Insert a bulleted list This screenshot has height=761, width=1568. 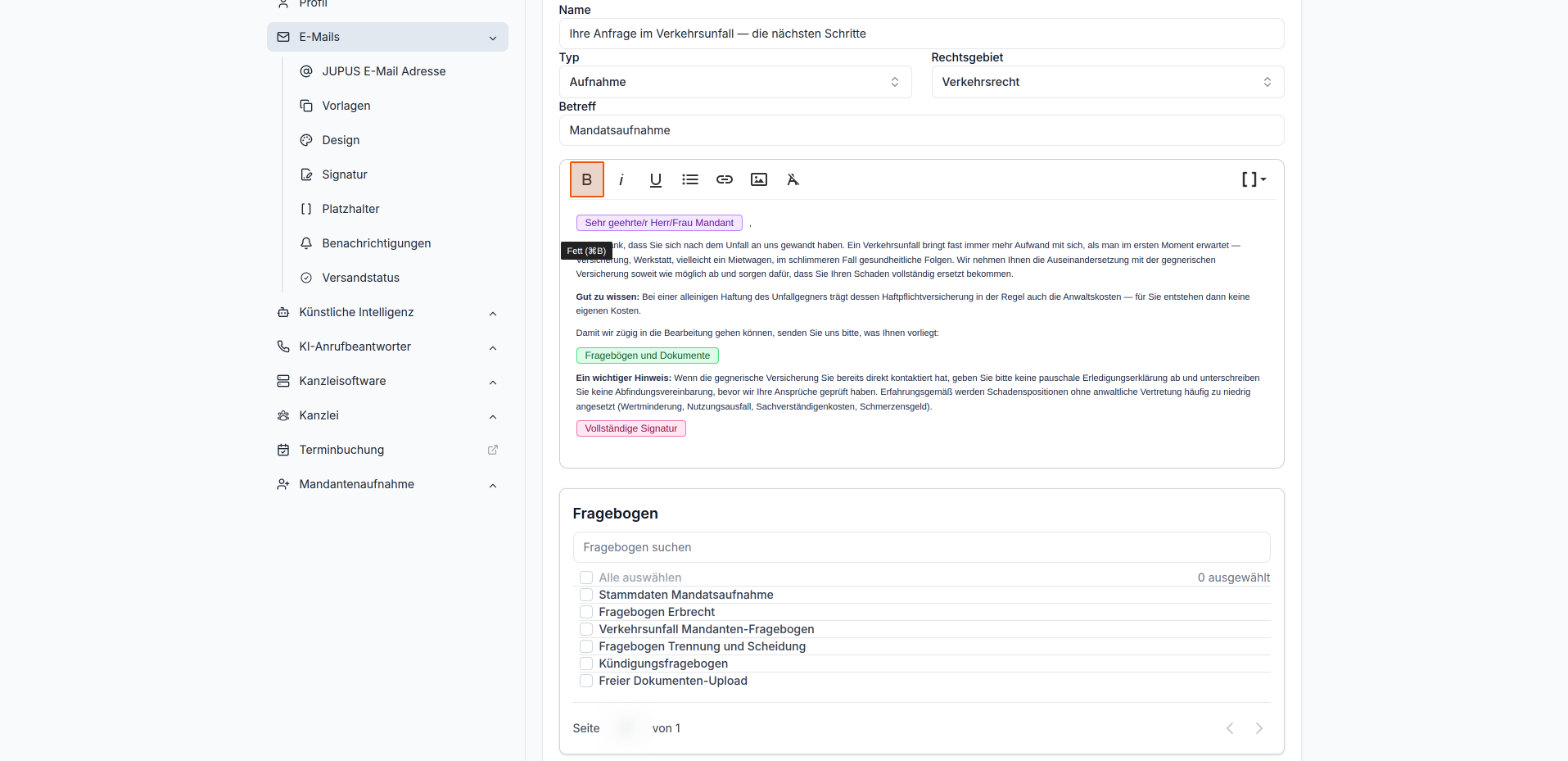pyautogui.click(x=690, y=179)
